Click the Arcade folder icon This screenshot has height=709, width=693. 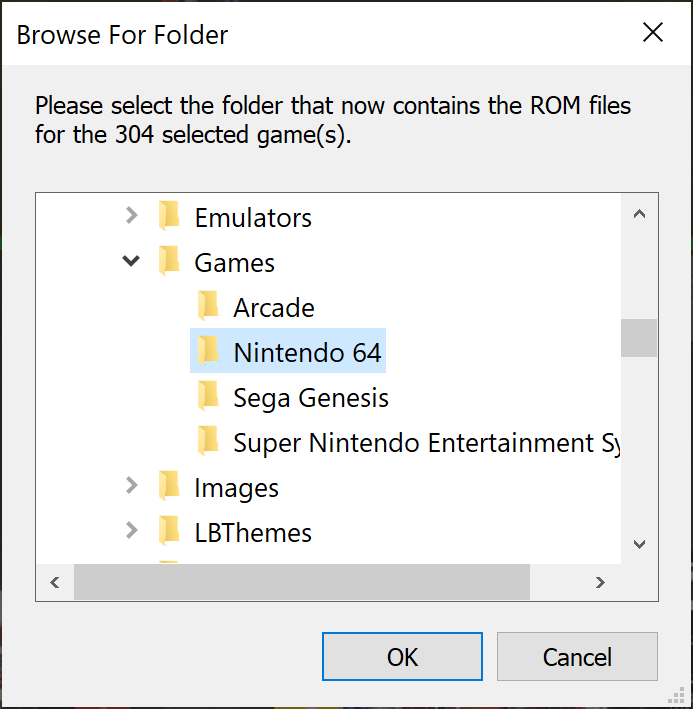click(x=208, y=306)
